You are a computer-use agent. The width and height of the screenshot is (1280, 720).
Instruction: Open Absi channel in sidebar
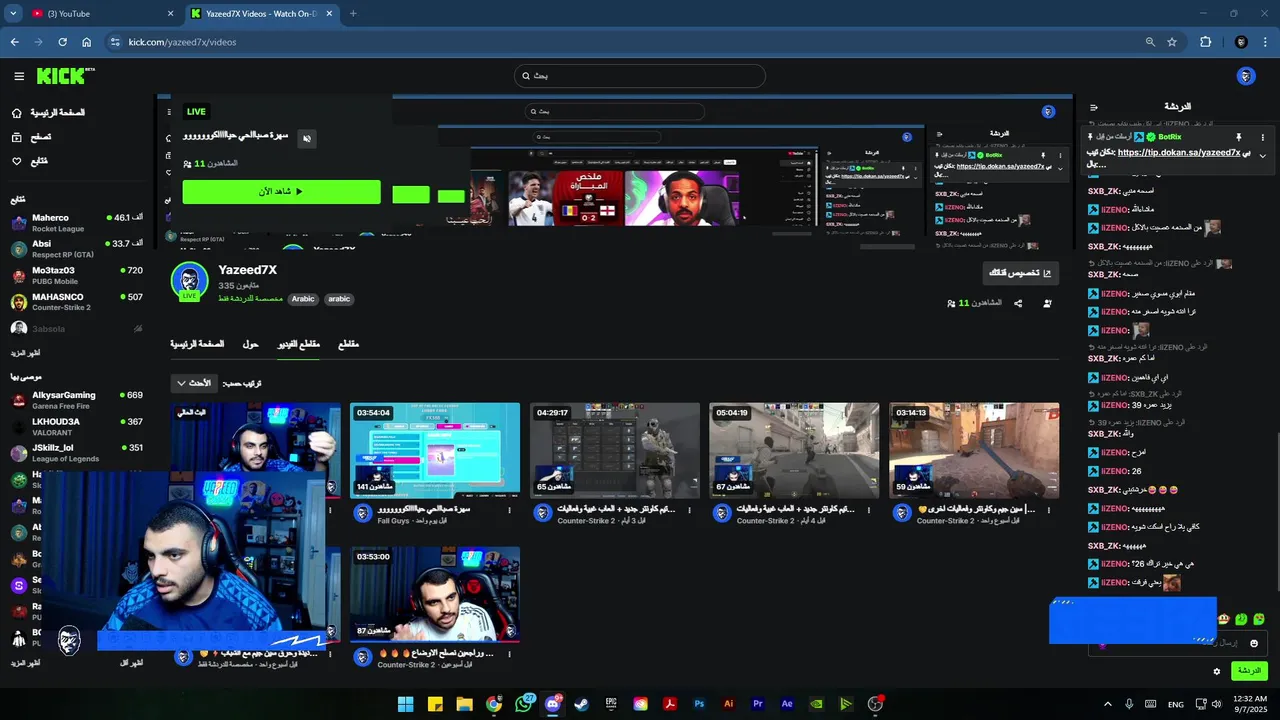click(76, 248)
